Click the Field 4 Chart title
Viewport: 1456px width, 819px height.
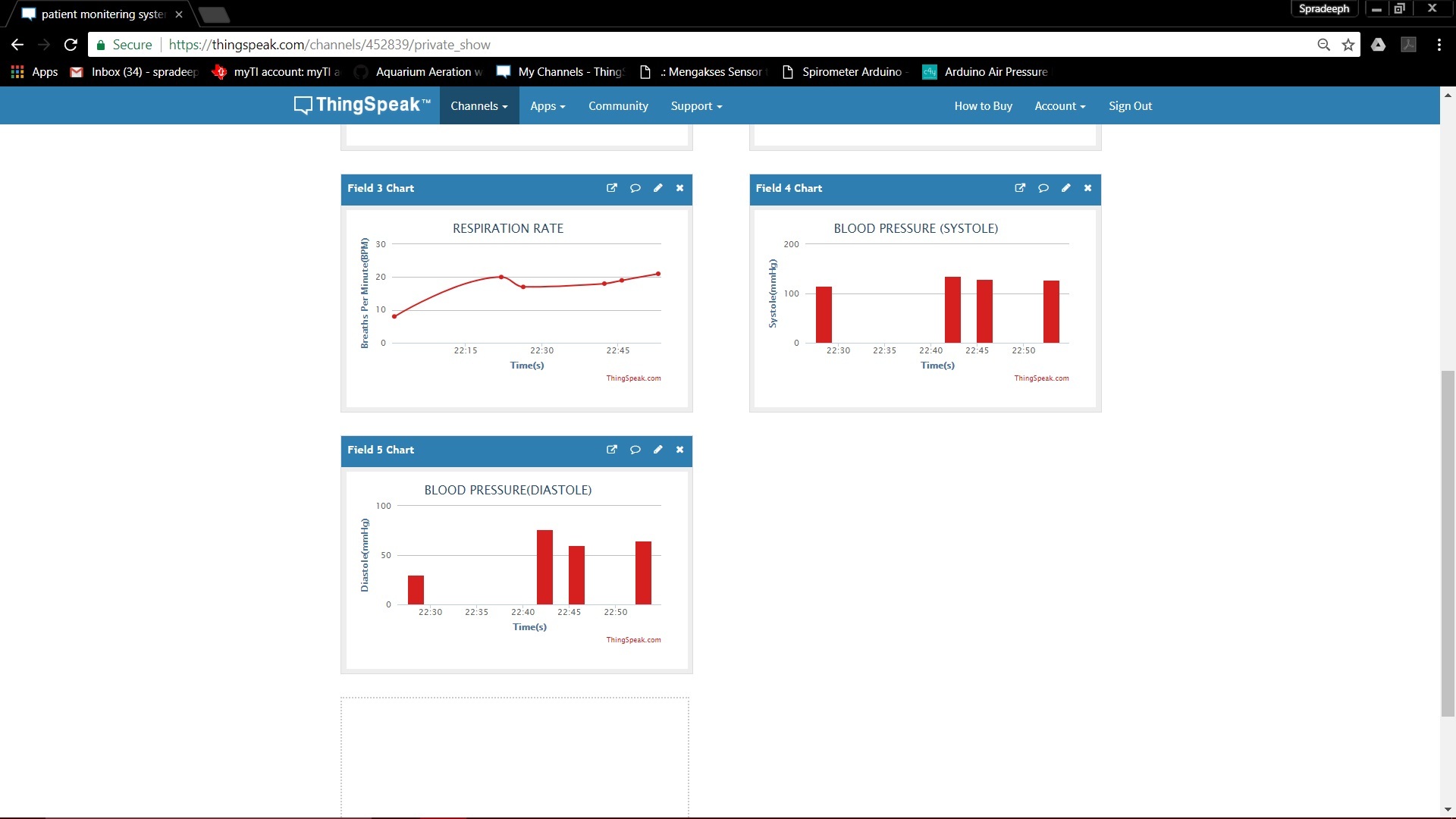(x=789, y=188)
